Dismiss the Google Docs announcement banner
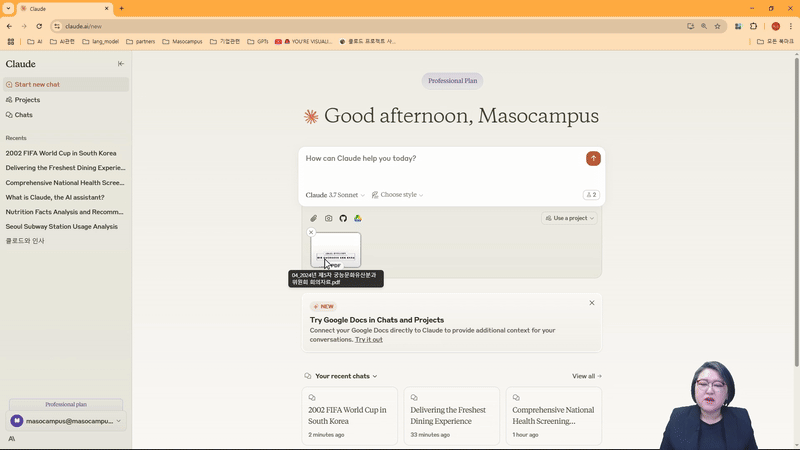Image resolution: width=800 pixels, height=450 pixels. click(x=591, y=303)
